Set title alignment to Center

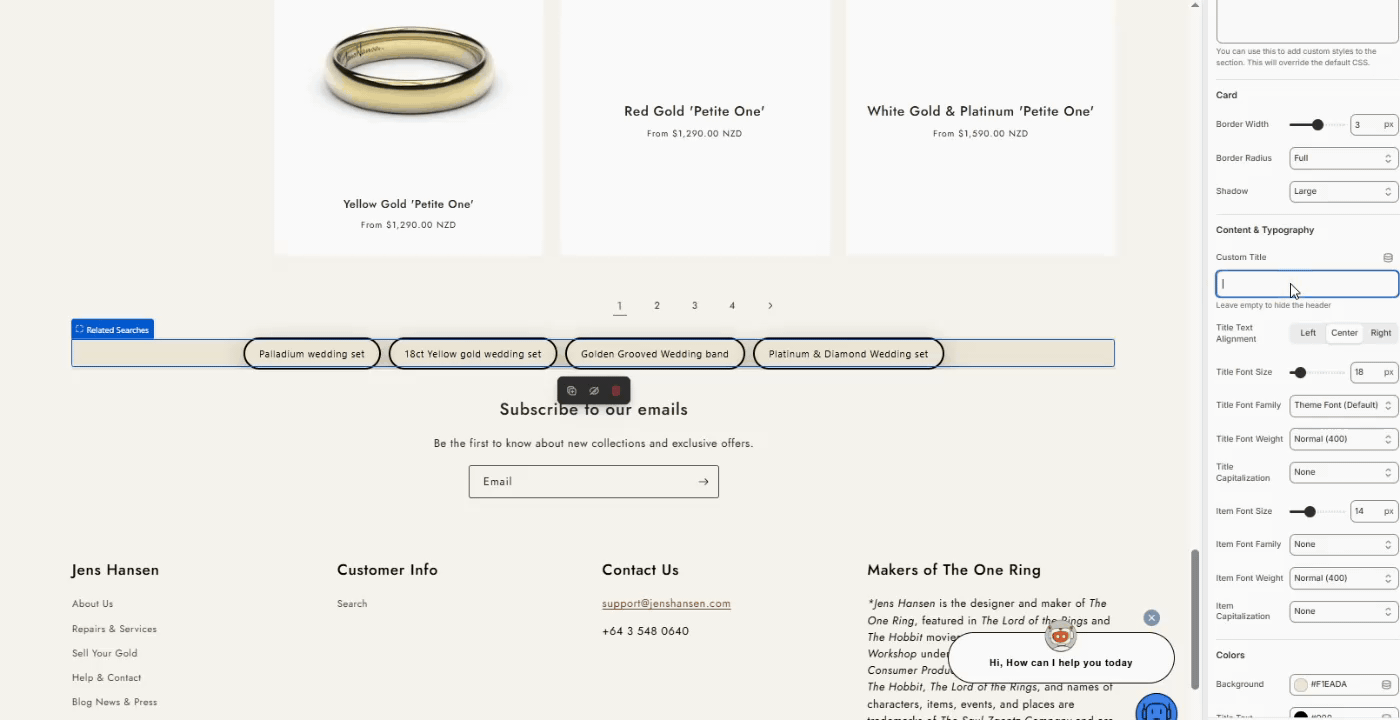[x=1344, y=333]
